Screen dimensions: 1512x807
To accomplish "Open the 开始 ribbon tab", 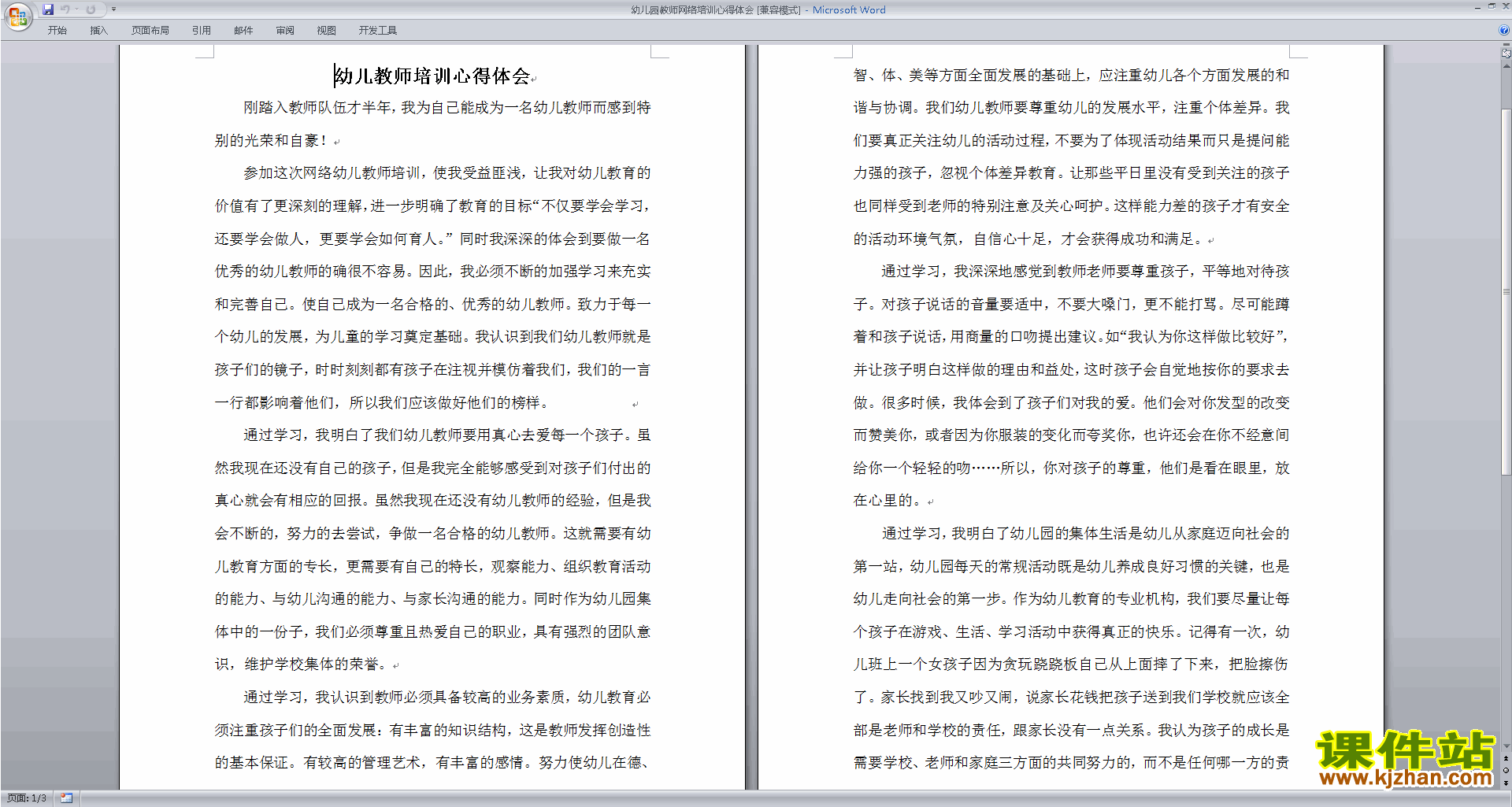I will pos(57,30).
